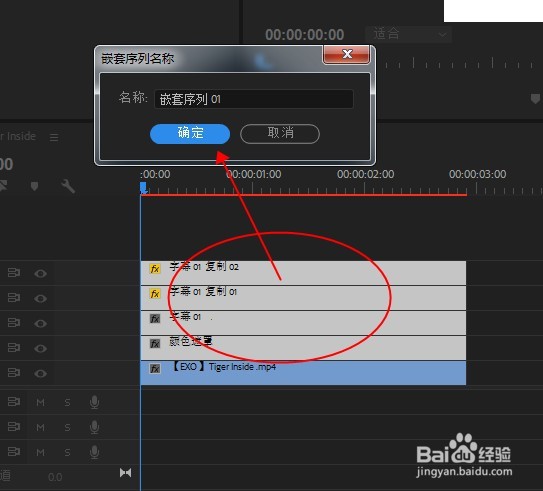The image size is (543, 491).
Task: Click the fx badge on Tiger Inside clip
Action: (x=155, y=368)
